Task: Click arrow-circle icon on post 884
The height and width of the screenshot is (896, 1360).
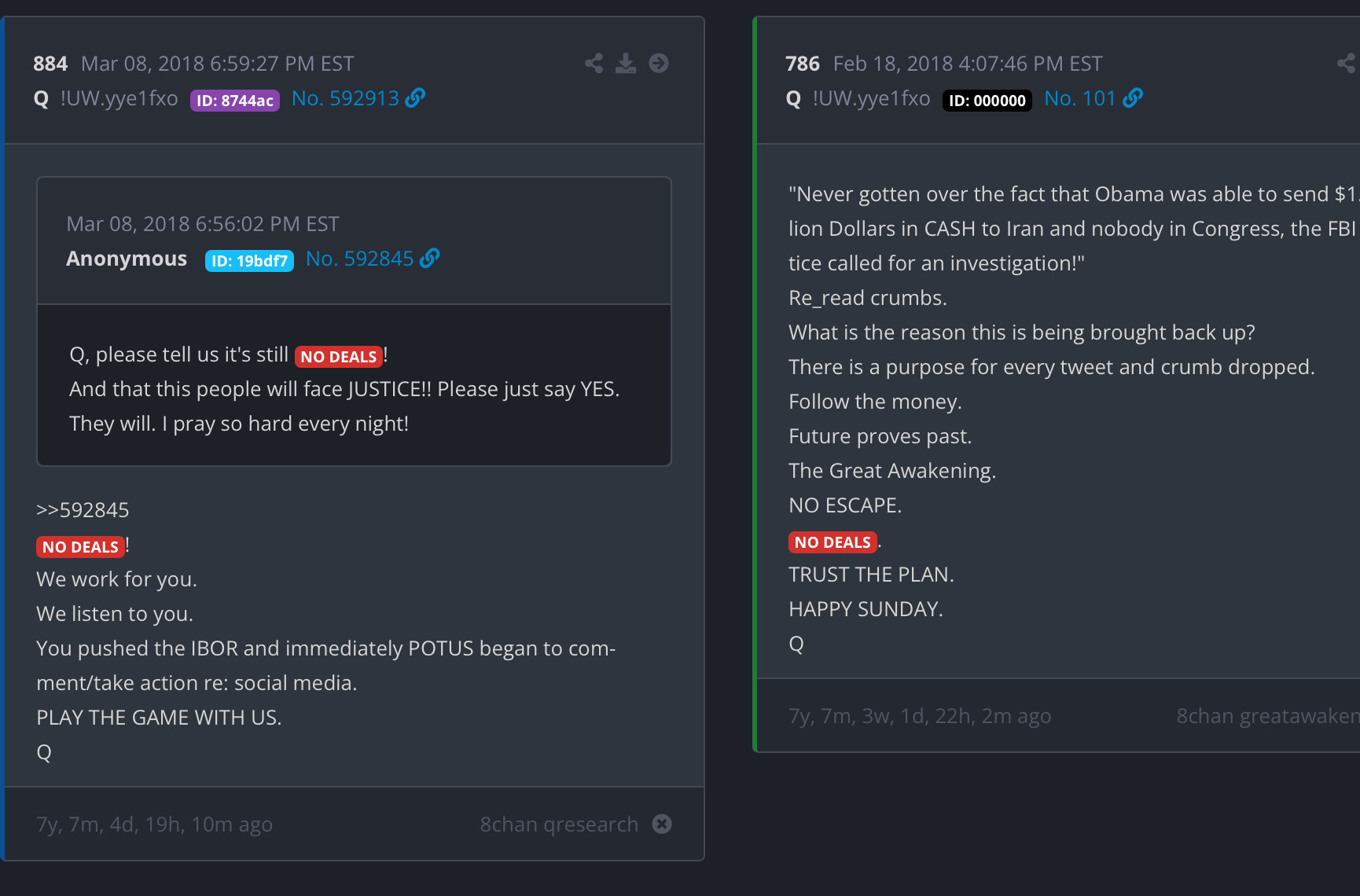Action: pyautogui.click(x=659, y=64)
